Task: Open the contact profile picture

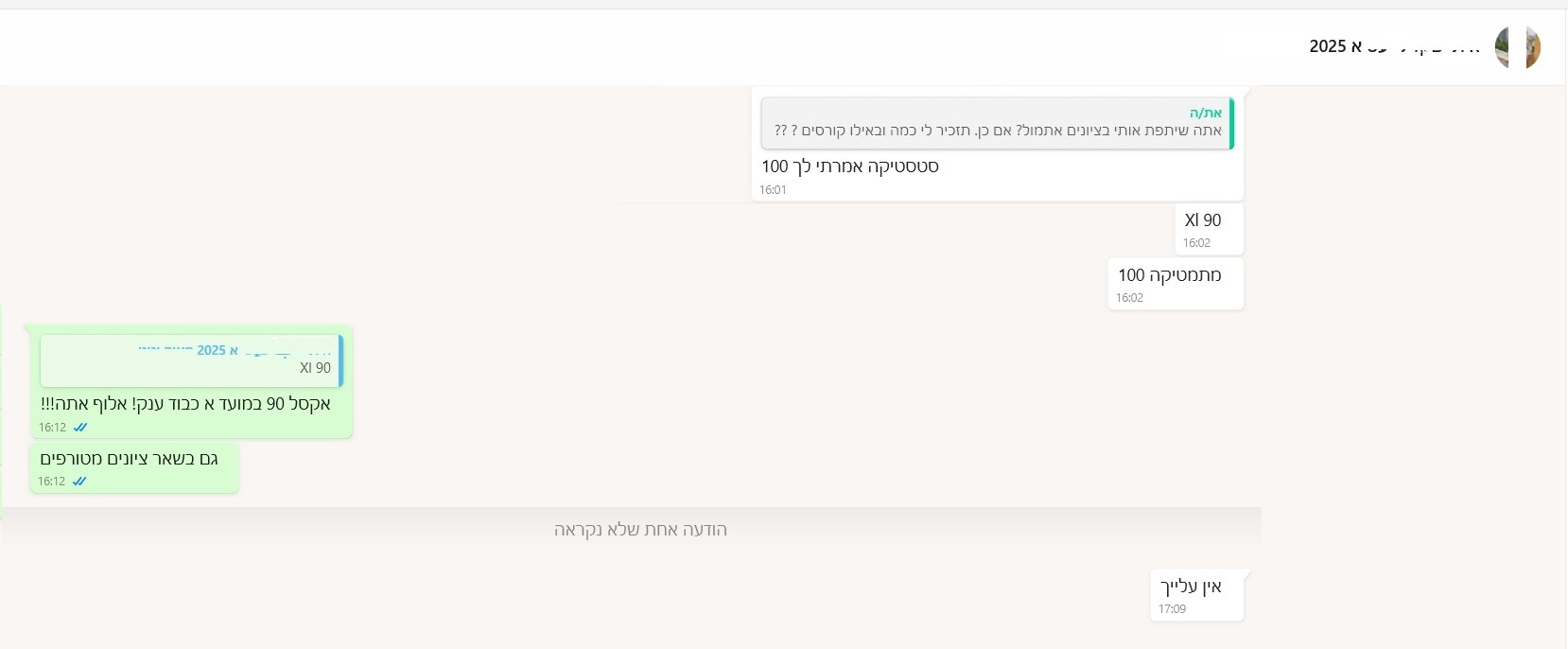Action: (1517, 47)
